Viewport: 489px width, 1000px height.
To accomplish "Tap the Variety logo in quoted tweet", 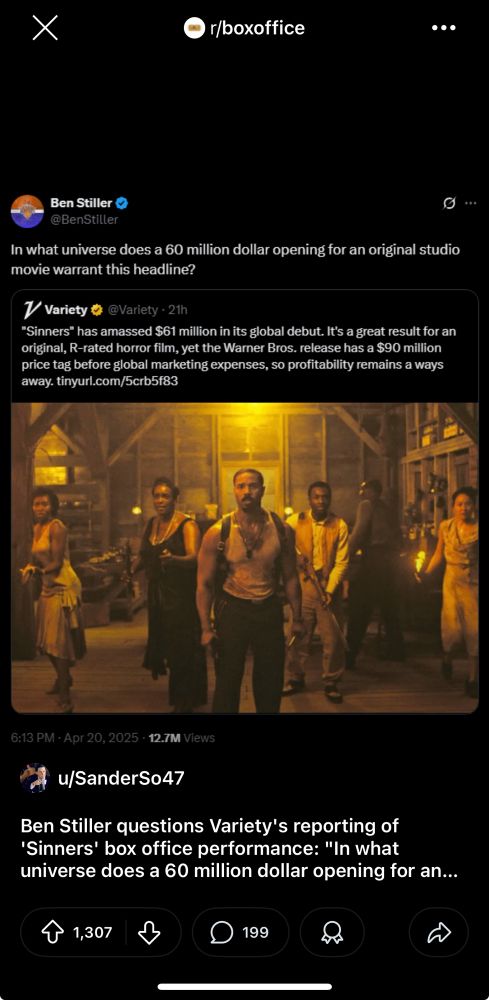I will (x=31, y=310).
